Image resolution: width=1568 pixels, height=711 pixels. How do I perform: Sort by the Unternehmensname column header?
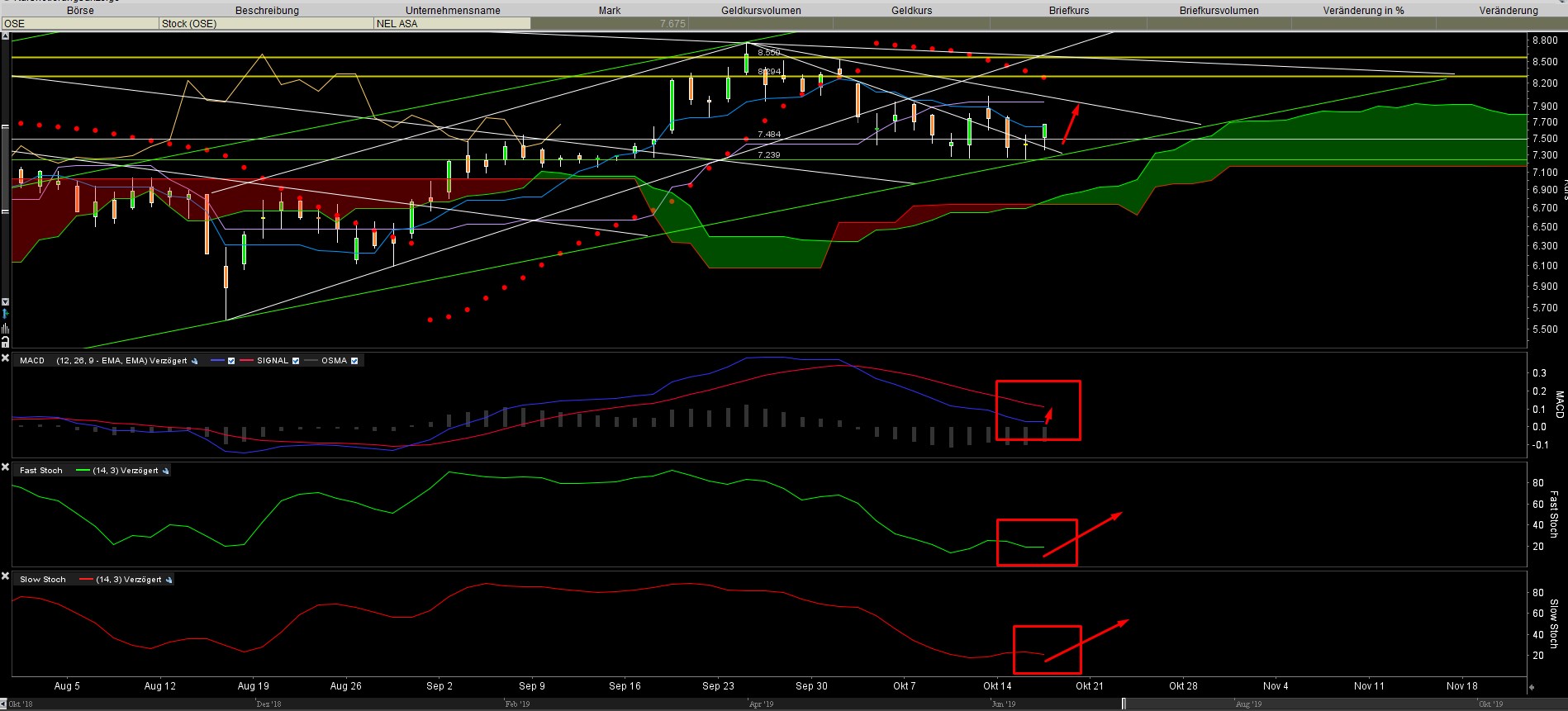453,11
